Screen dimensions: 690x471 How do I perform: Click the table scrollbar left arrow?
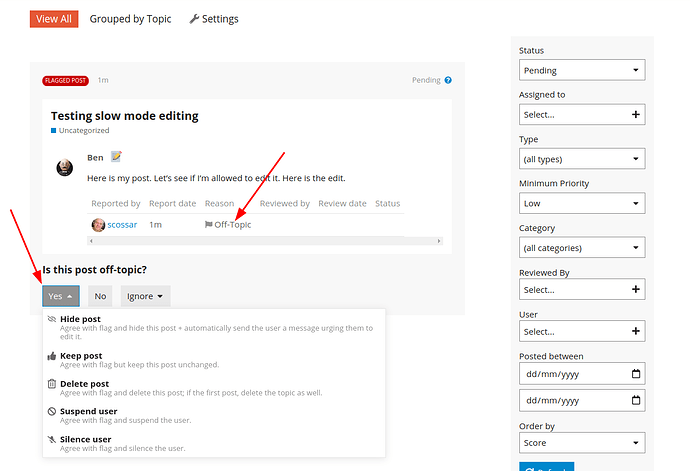click(91, 241)
